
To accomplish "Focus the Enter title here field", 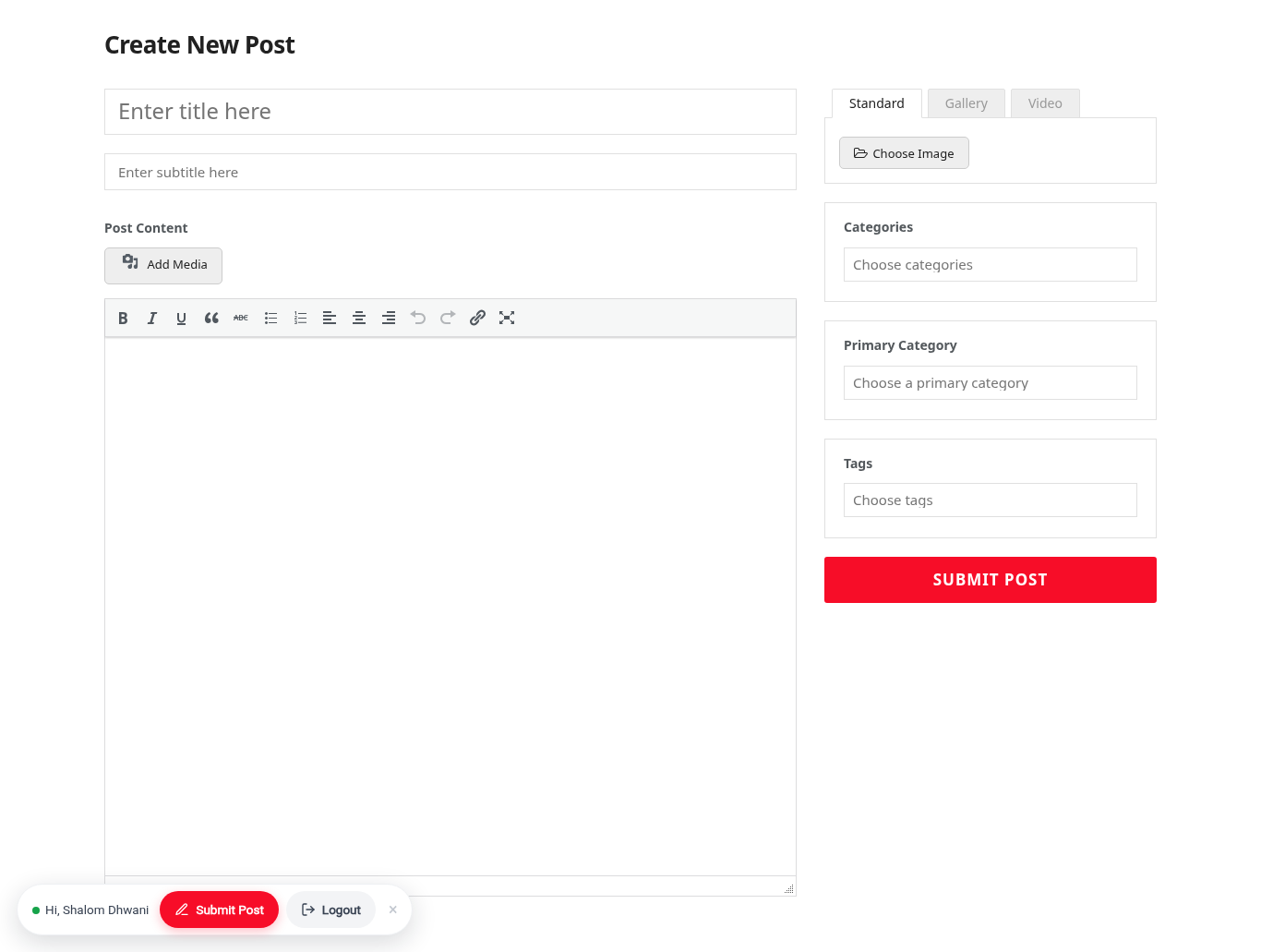I will point(450,112).
